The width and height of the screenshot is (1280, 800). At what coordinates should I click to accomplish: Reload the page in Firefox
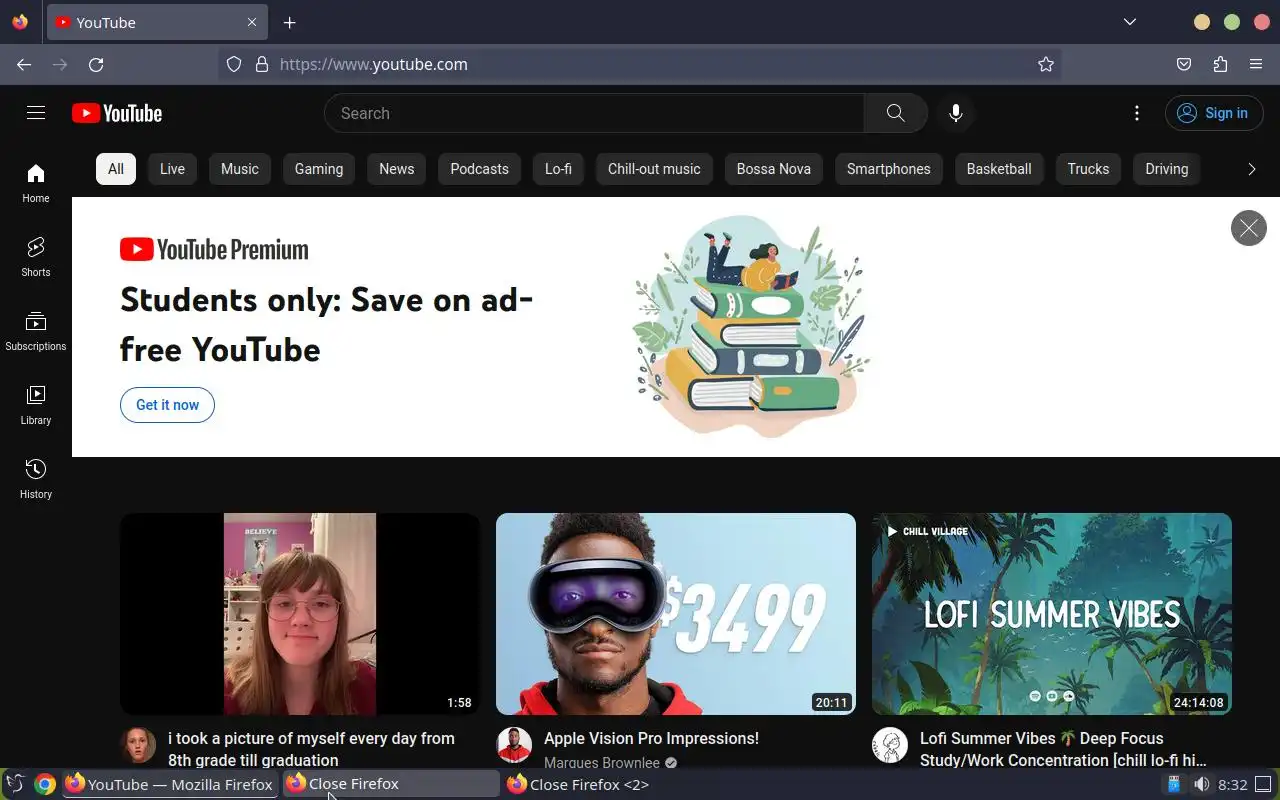[x=96, y=64]
